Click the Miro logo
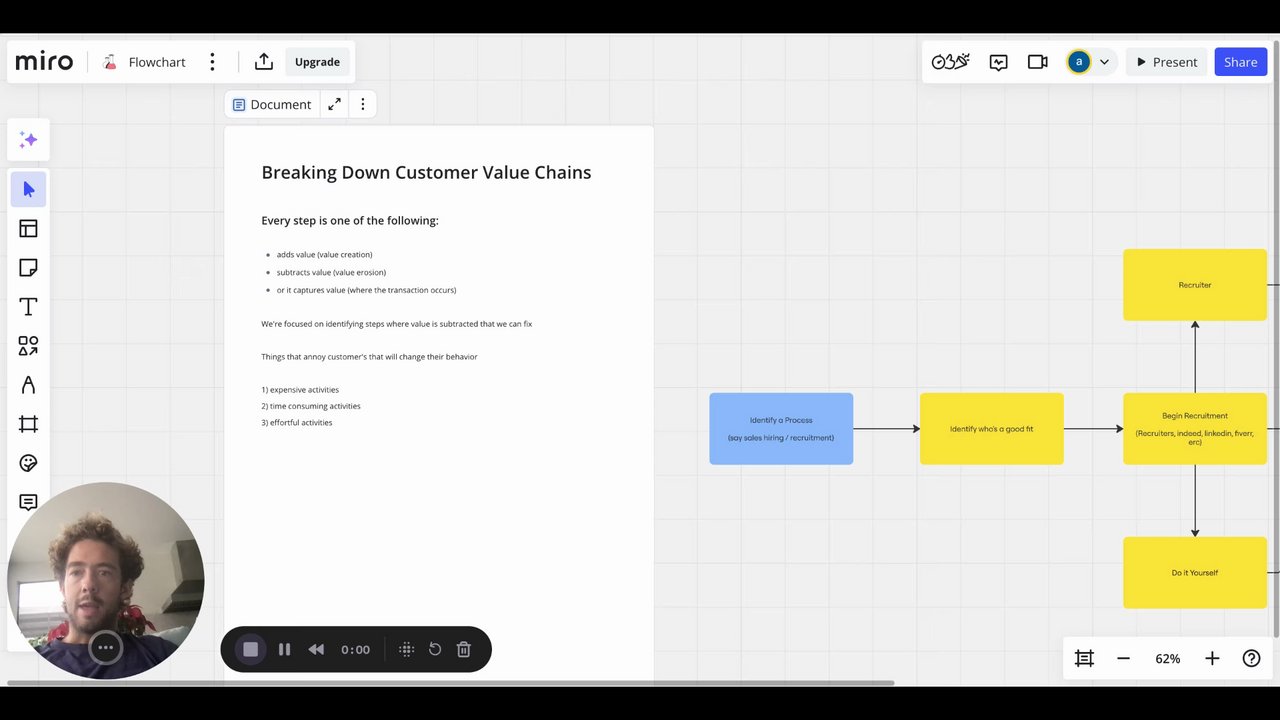 point(44,62)
